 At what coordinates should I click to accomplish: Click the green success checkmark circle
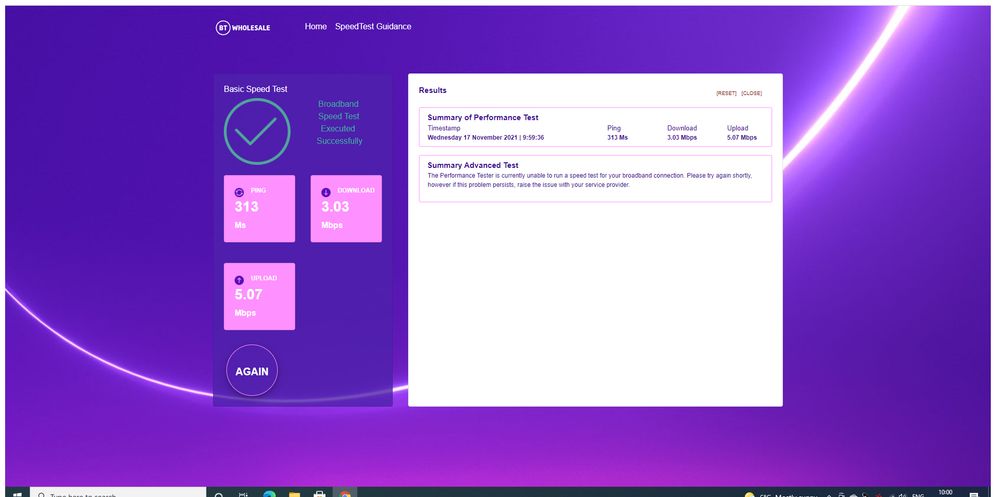[257, 132]
